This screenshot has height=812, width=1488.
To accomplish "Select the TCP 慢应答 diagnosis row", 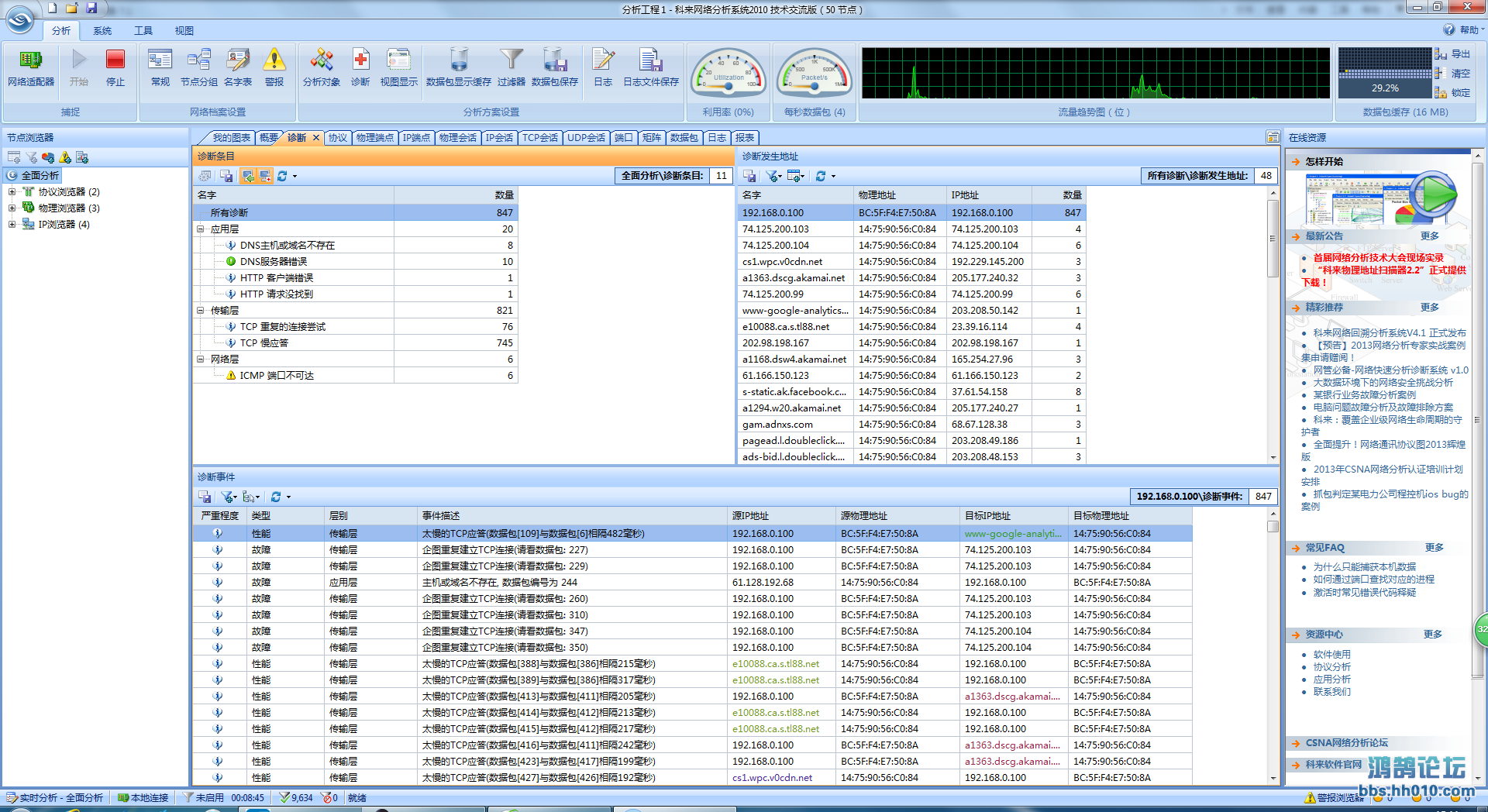I will pyautogui.click(x=355, y=343).
